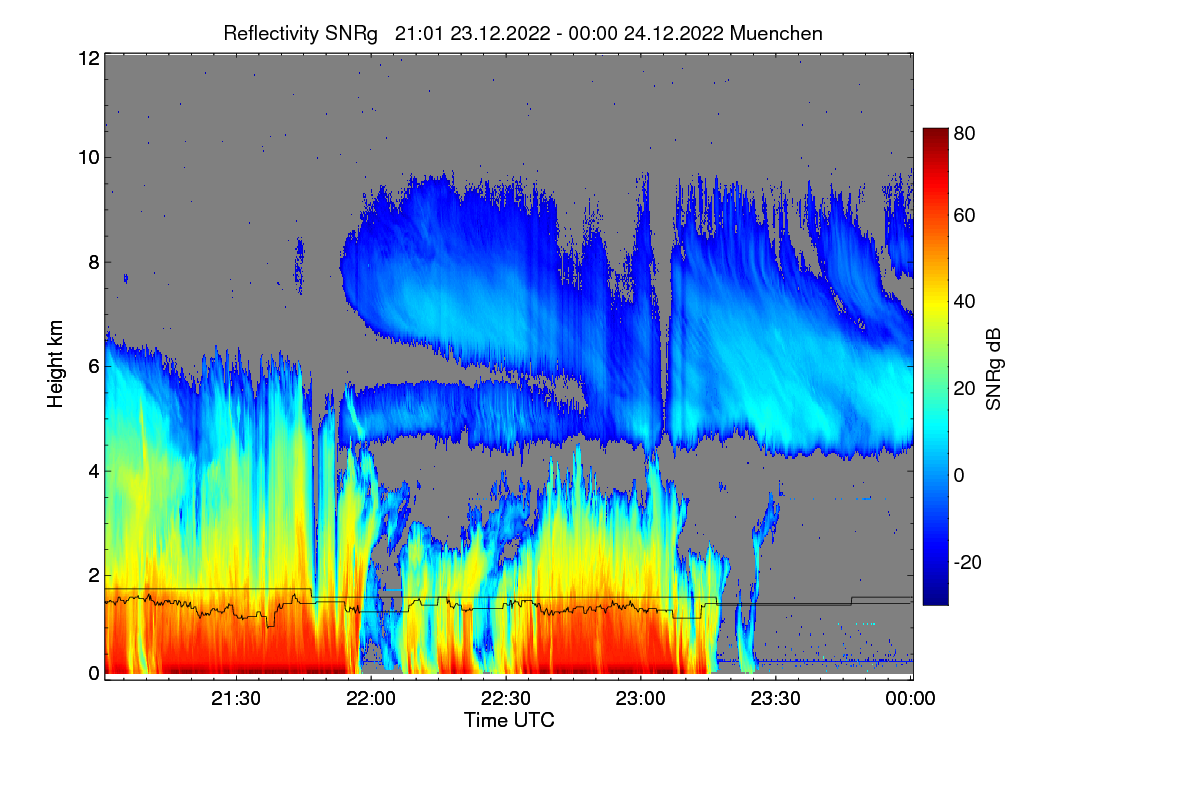The height and width of the screenshot is (800, 1200).
Task: Click the 21:30 time tick label
Action: click(x=236, y=699)
